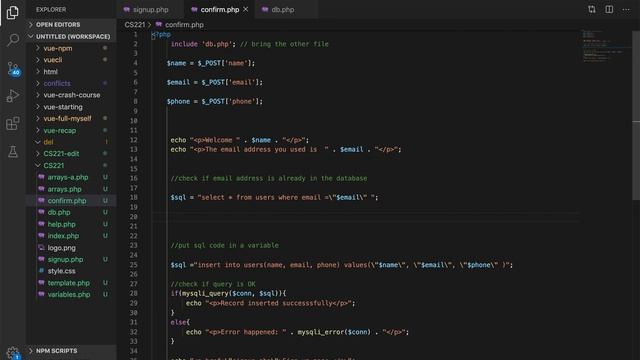Open the Explorer view in activity bar
Image resolution: width=640 pixels, height=360 pixels.
click(13, 13)
